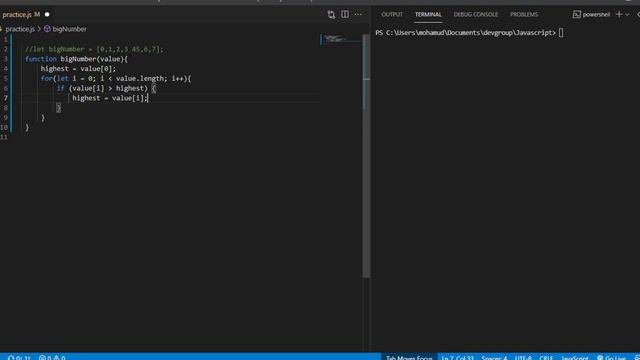
Task: Start Go Live server from status bar
Action: (611, 357)
